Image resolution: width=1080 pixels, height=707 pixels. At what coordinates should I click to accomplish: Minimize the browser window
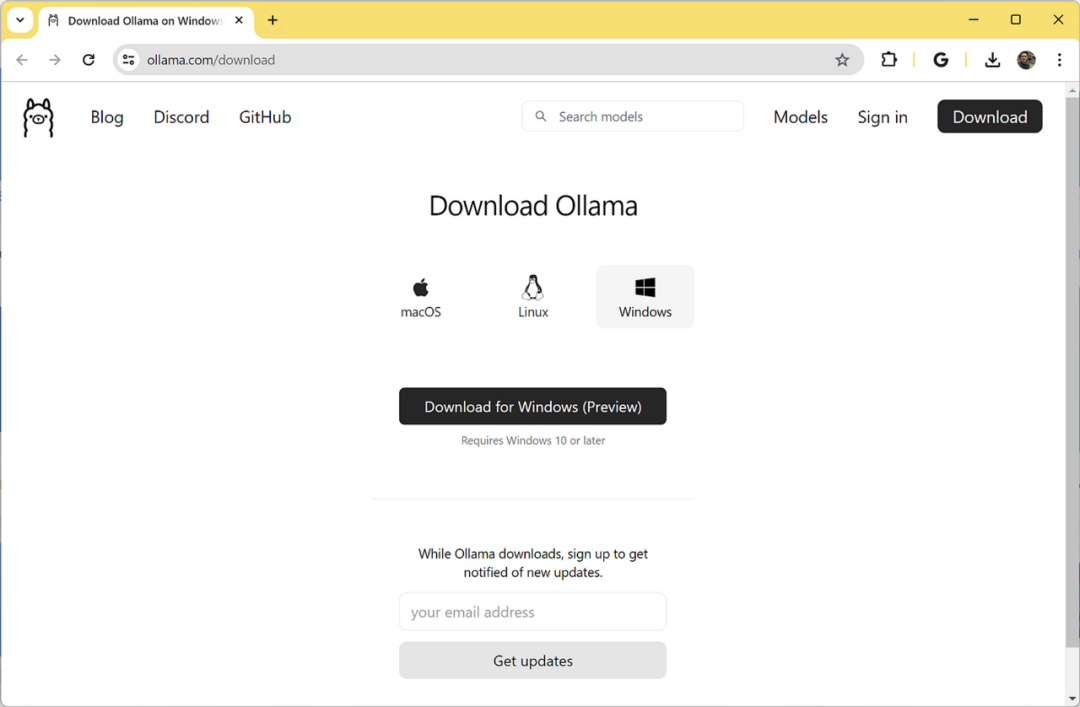click(x=973, y=19)
